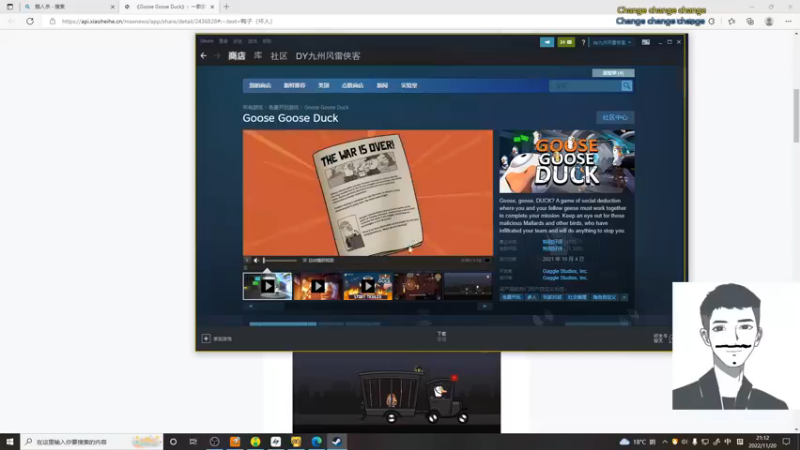Adjust the trailer volume slider
Screen dimensions: 800x450
280,261
